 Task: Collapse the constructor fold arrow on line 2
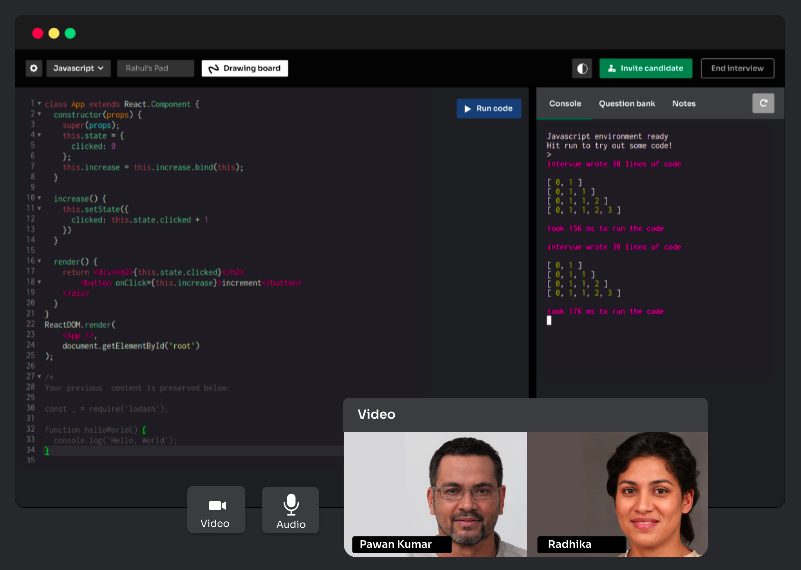click(39, 114)
